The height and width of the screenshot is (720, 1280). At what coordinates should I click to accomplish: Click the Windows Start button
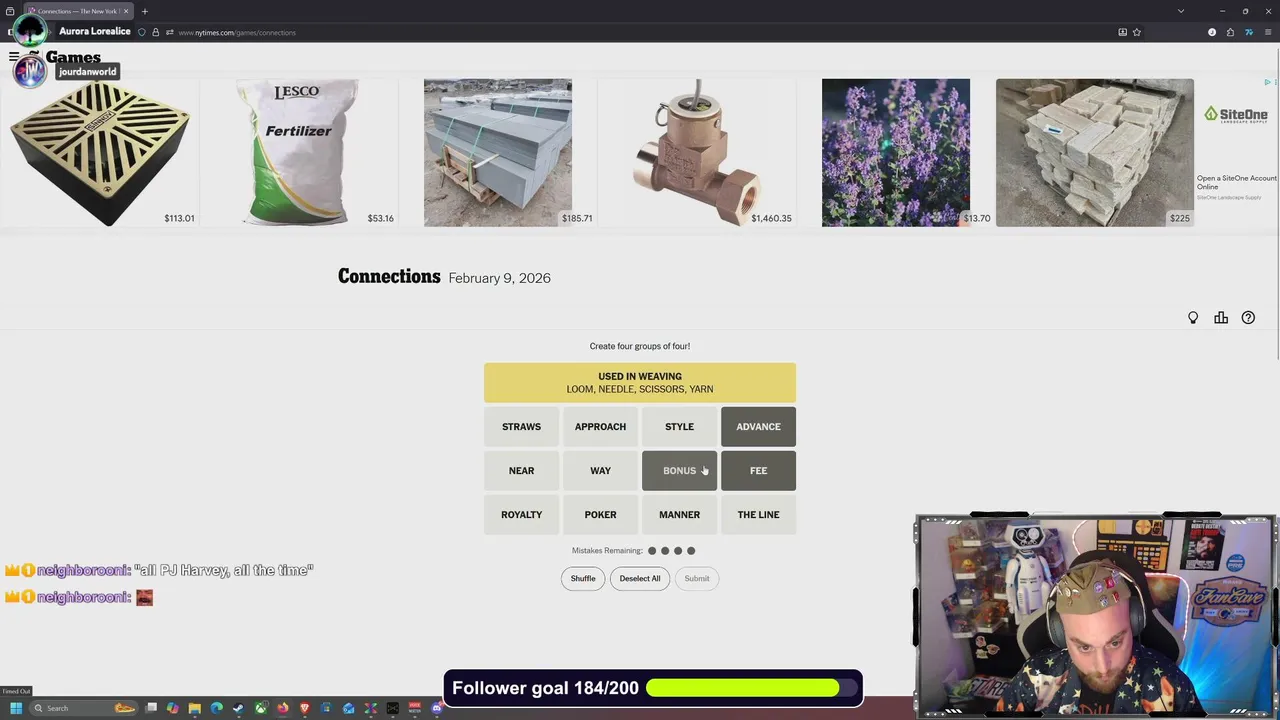[x=15, y=708]
